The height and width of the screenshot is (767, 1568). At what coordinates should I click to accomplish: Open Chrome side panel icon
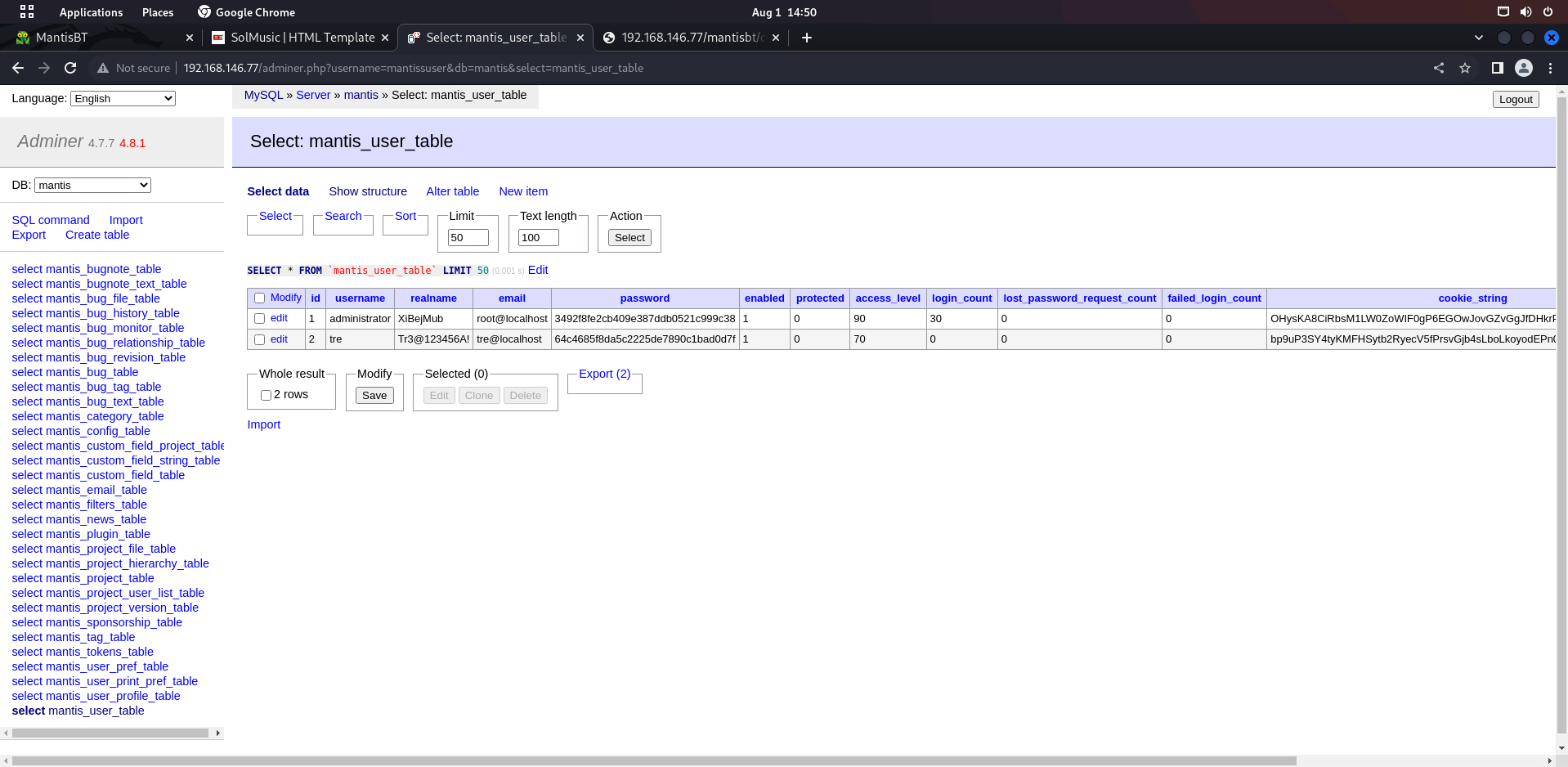[1498, 68]
